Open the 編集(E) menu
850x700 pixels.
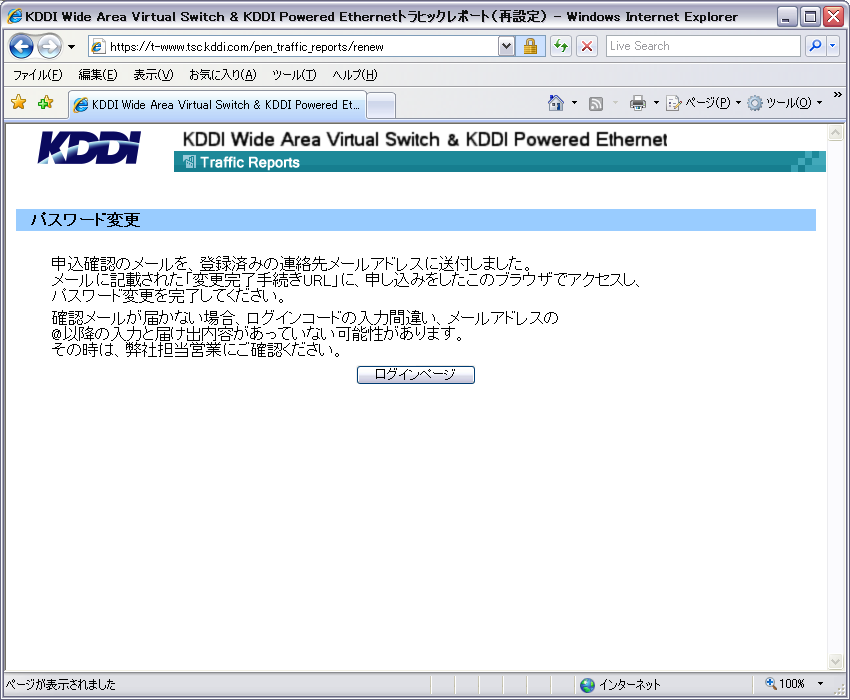point(98,75)
